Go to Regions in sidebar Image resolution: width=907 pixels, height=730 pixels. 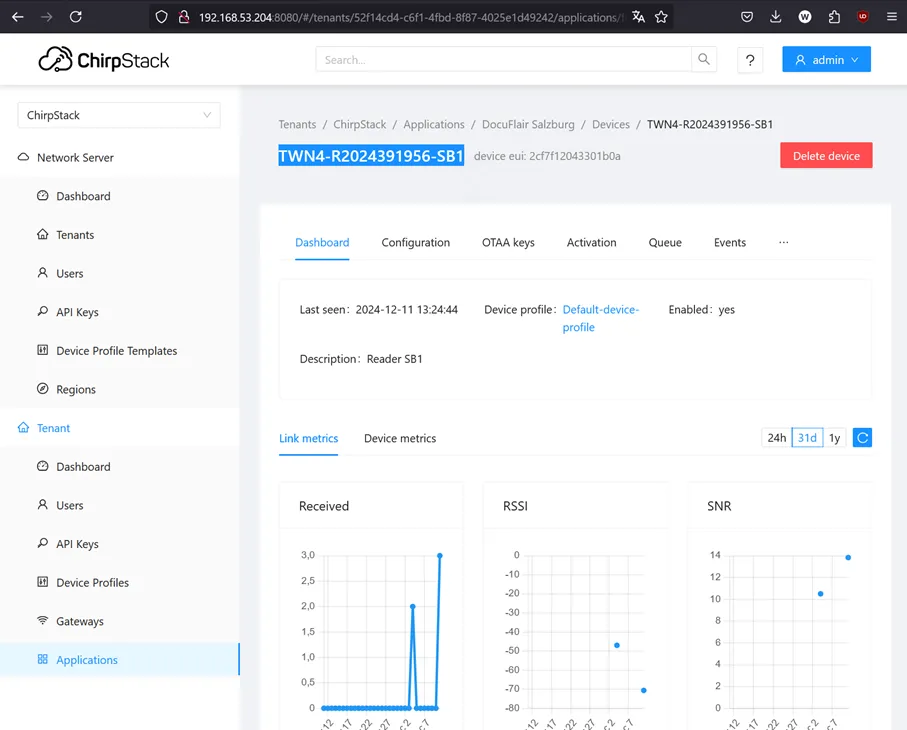tap(76, 389)
